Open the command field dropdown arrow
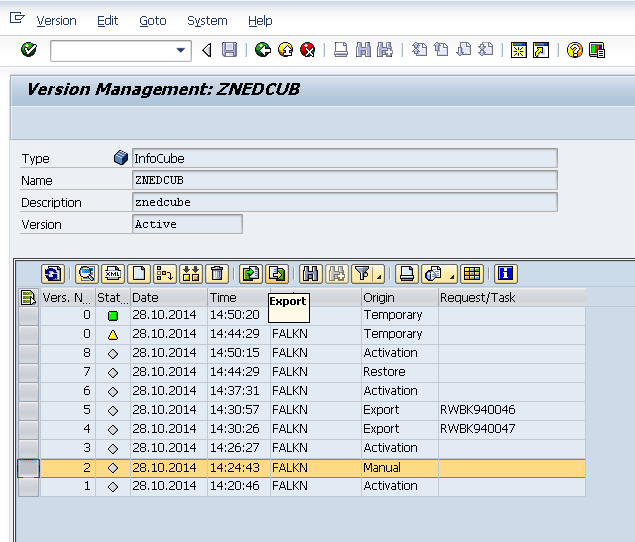Viewport: 635px width, 542px height. pyautogui.click(x=181, y=50)
